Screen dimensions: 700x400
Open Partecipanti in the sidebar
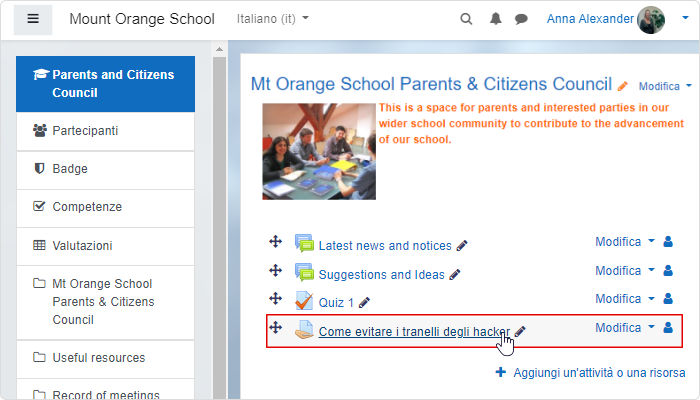click(x=105, y=131)
